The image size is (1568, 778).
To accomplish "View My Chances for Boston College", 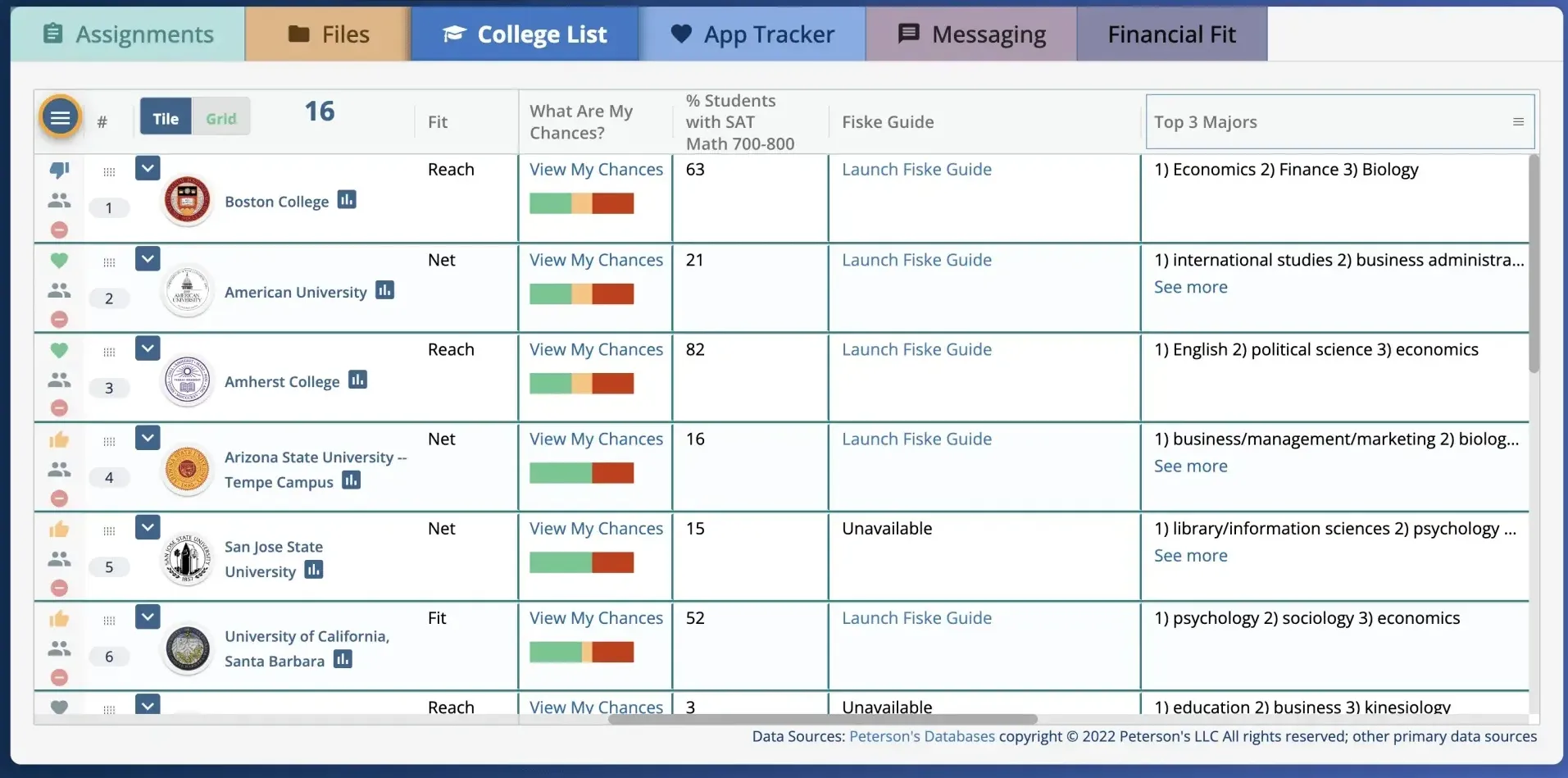I will pos(596,170).
